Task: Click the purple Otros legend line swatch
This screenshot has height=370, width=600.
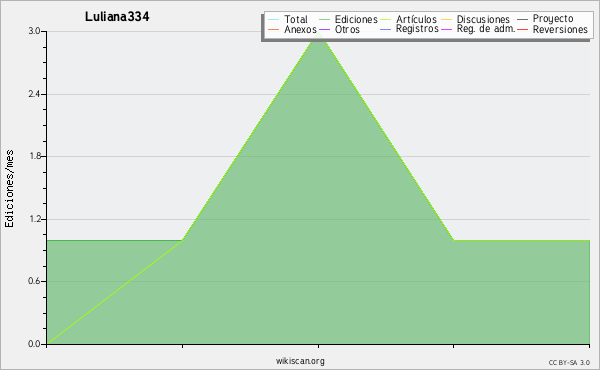Action: 324,29
